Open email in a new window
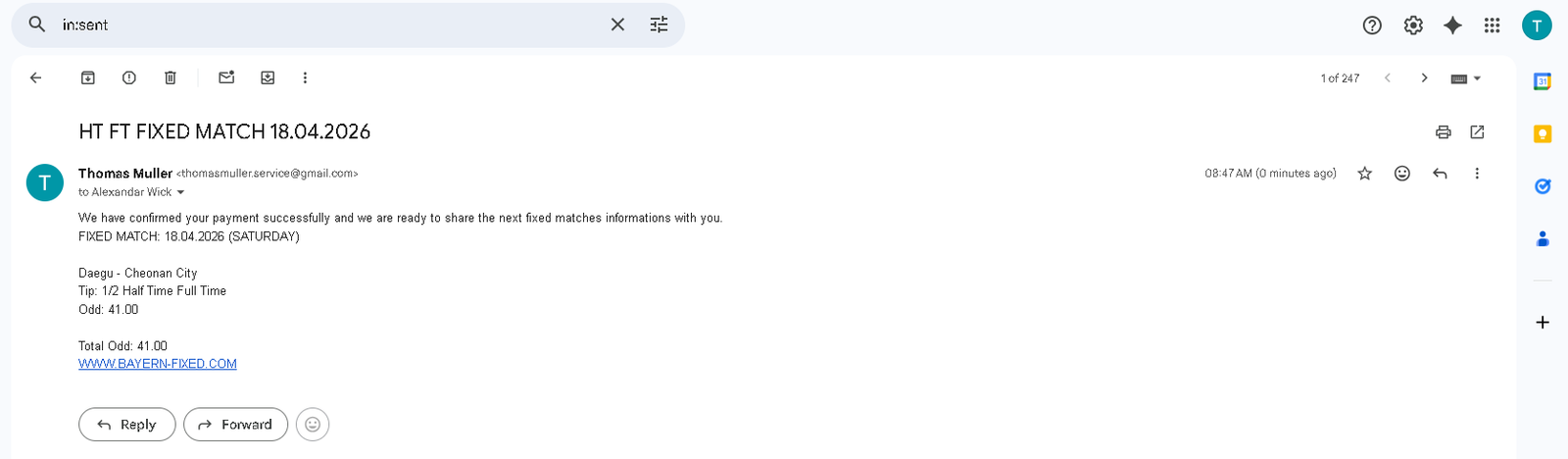1568x459 pixels. point(1477,132)
